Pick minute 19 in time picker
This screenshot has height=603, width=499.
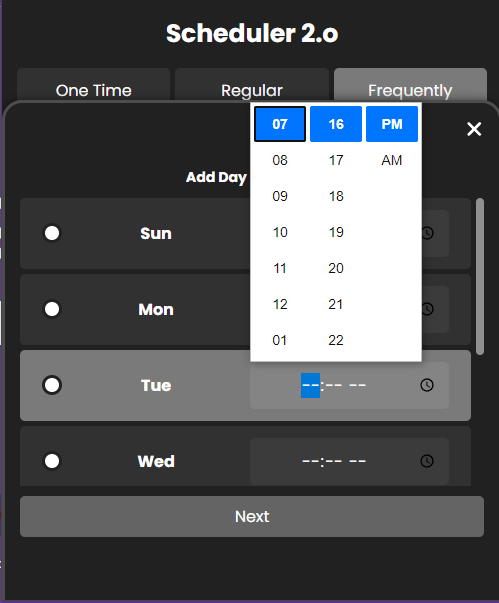336,232
